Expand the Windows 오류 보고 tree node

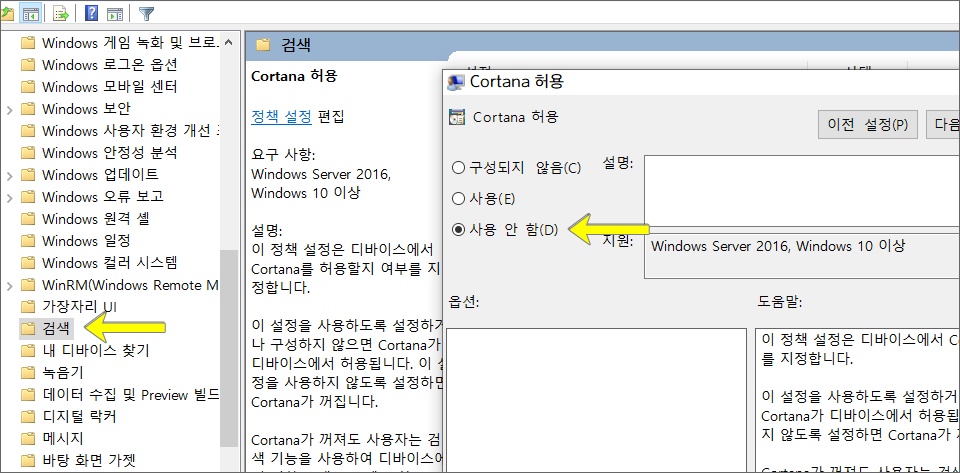pos(9,198)
